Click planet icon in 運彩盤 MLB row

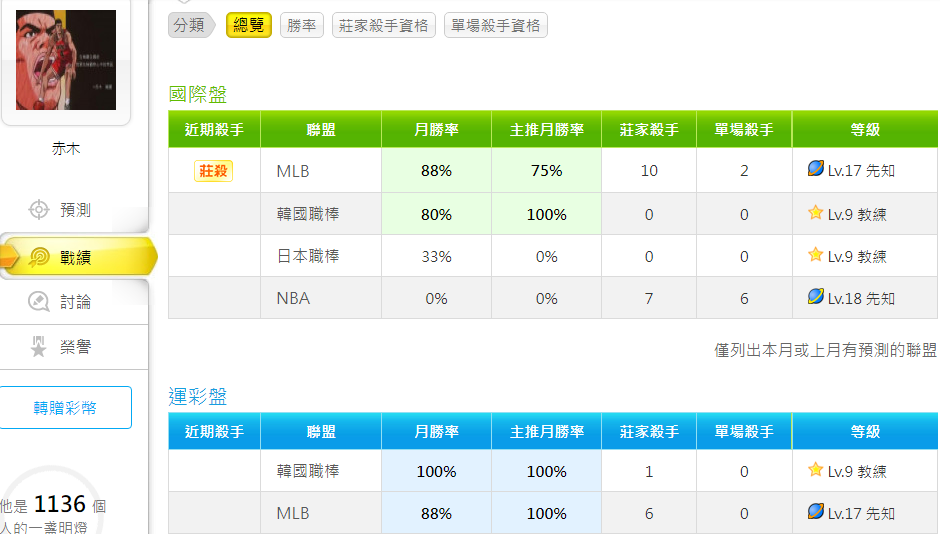815,511
